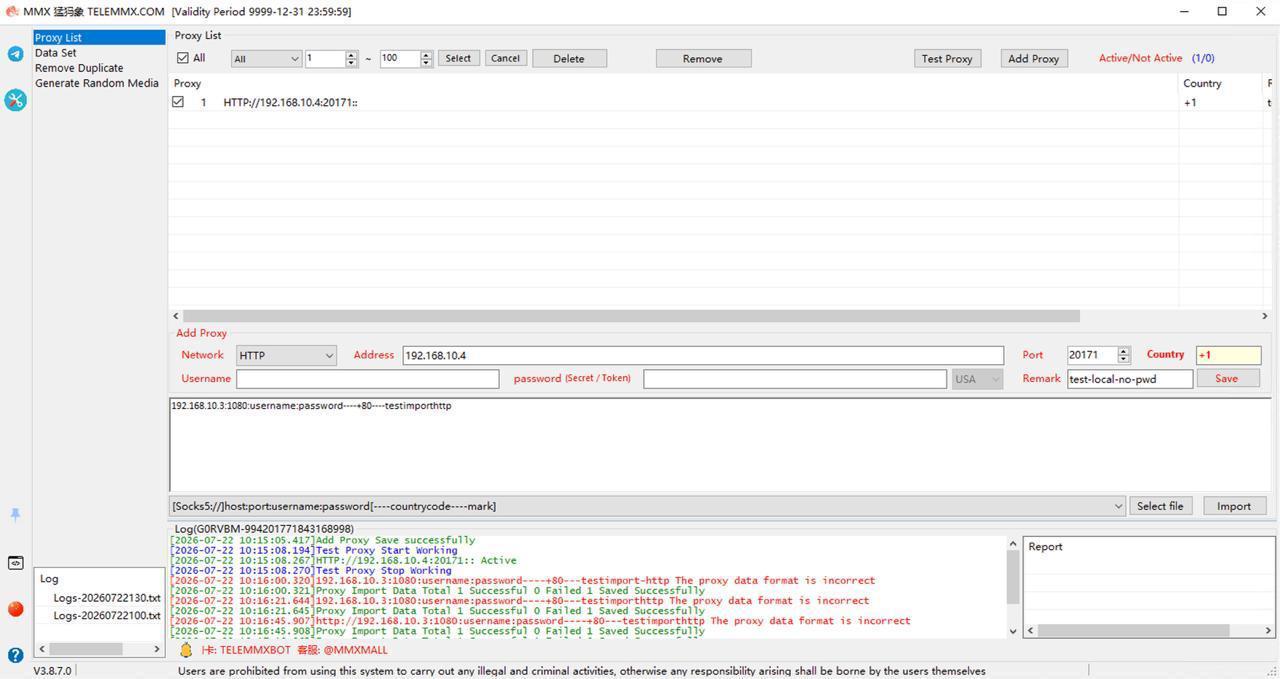Click the MMX app logo in title bar
Image resolution: width=1280 pixels, height=679 pixels.
(12, 11)
